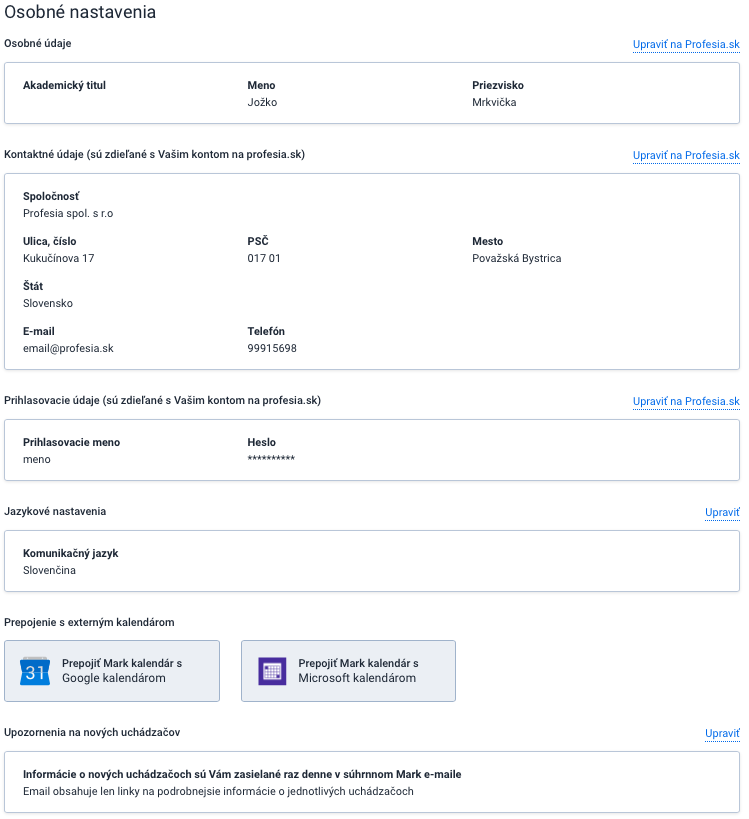Click the first name Jožko

262,102
